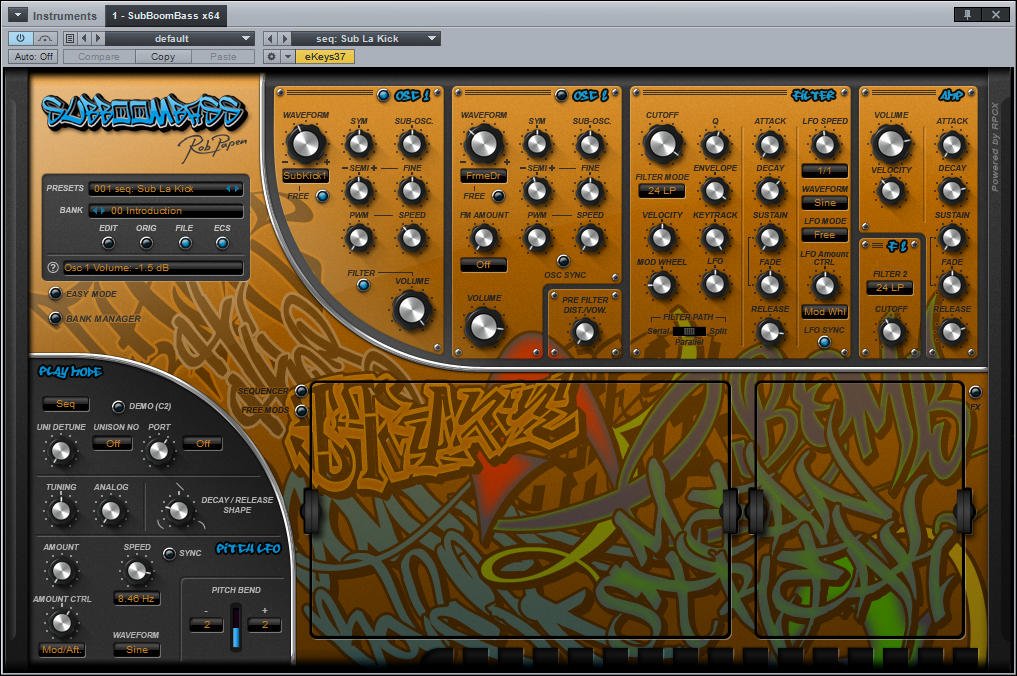Go to previous preset arrow beside default
1017x676 pixels.
[85, 38]
